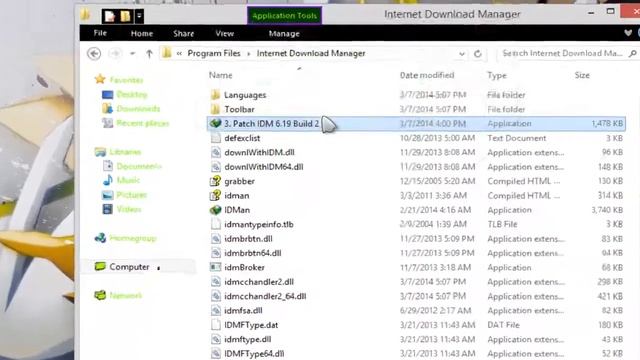The height and width of the screenshot is (360, 640).
Task: Select the downlWithIDM.dll file icon
Action: 216,152
